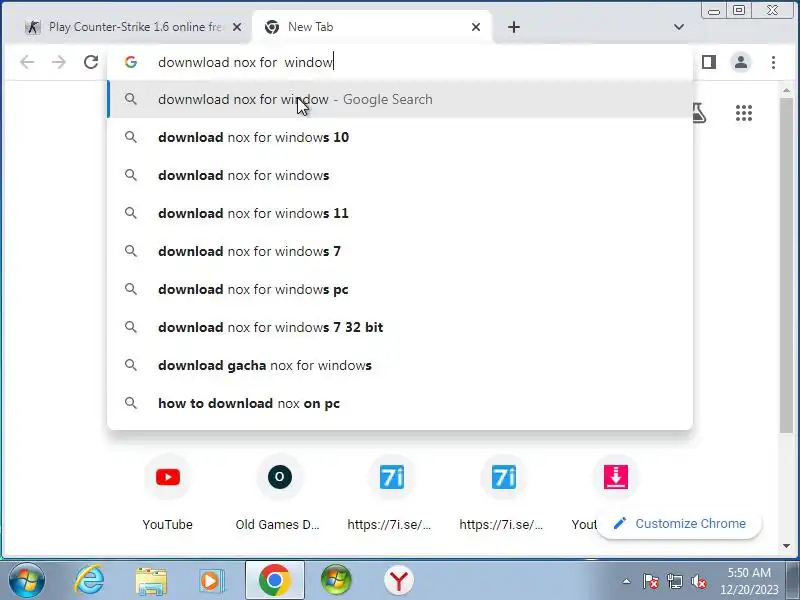Open Action Center flag icon
Screen dimensions: 800x600
click(650, 581)
